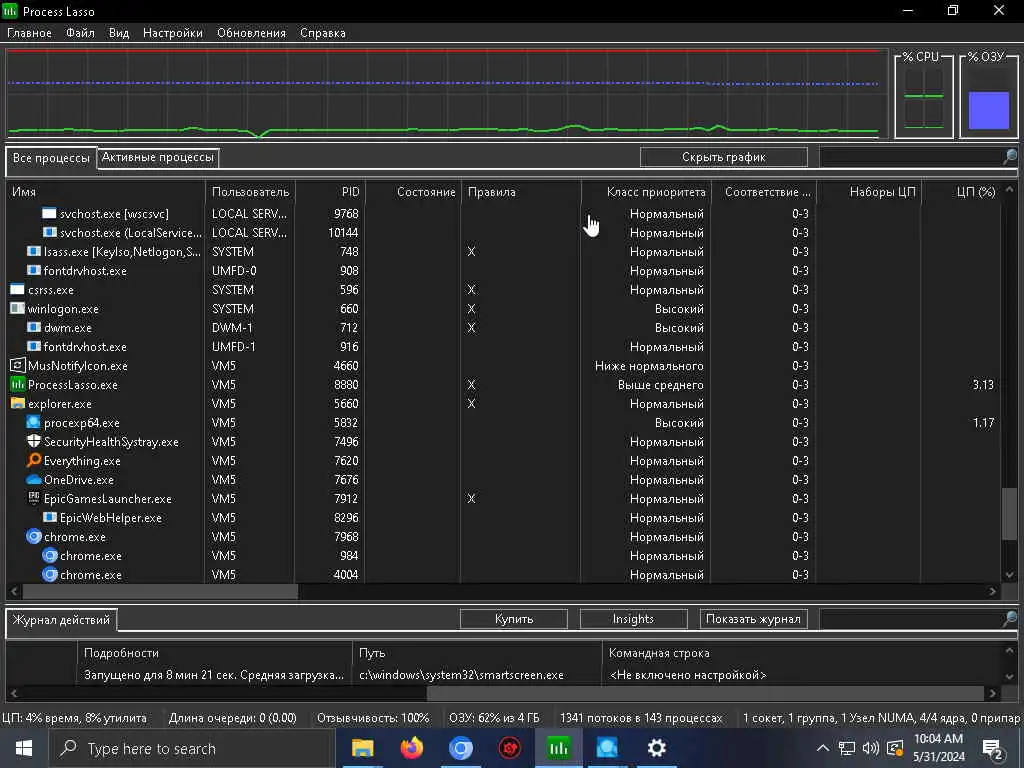The width and height of the screenshot is (1024, 768).
Task: Open Settings gear on the taskbar
Action: (656, 748)
